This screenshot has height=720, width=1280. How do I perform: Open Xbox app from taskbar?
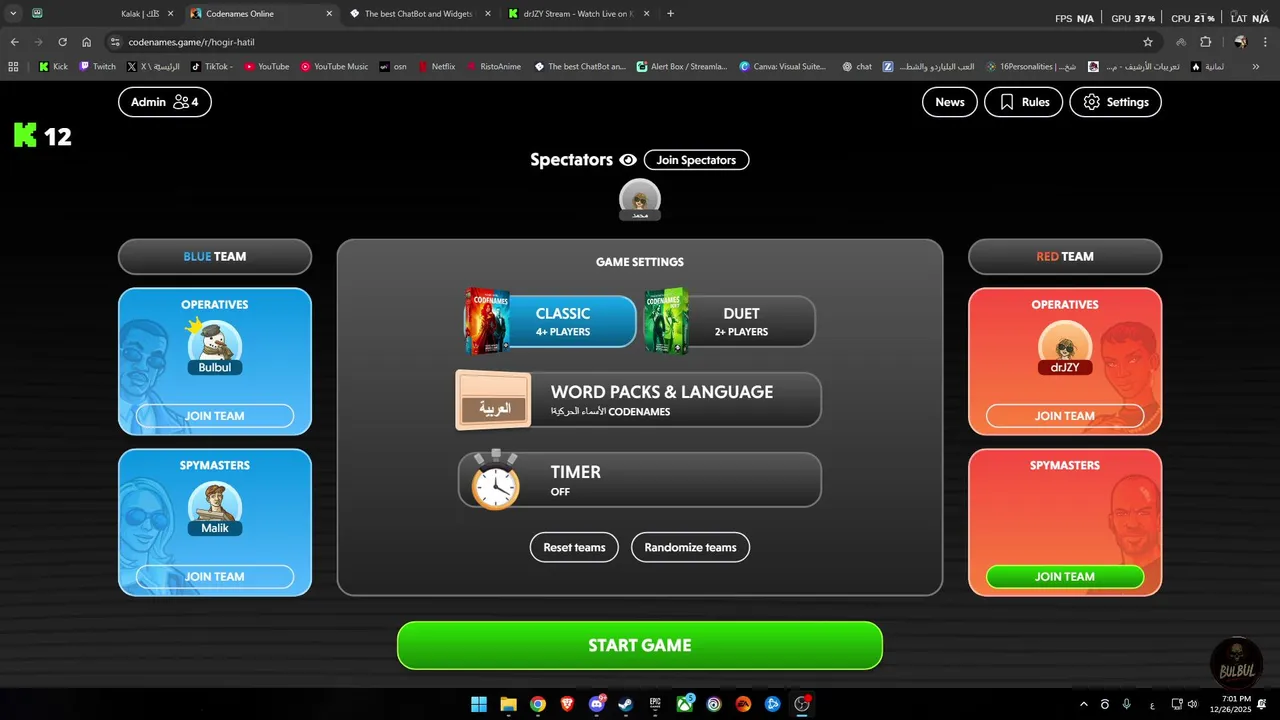point(685,704)
